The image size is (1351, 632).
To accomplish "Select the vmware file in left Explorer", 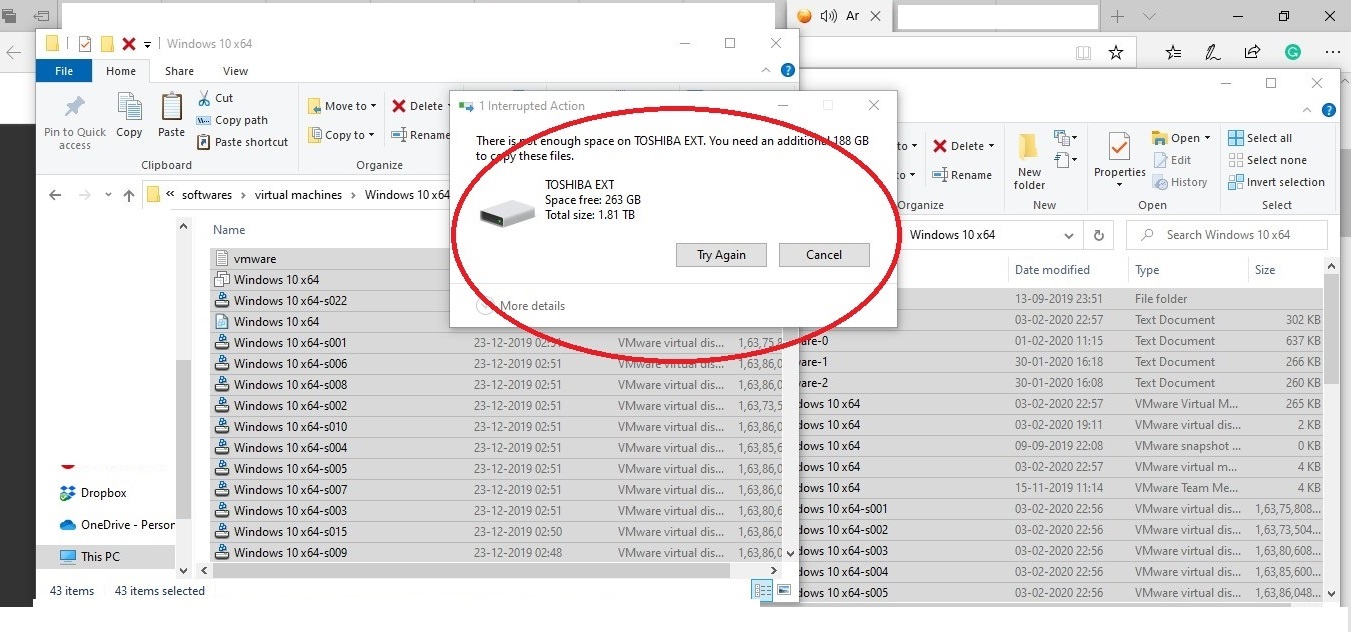I will 255,259.
